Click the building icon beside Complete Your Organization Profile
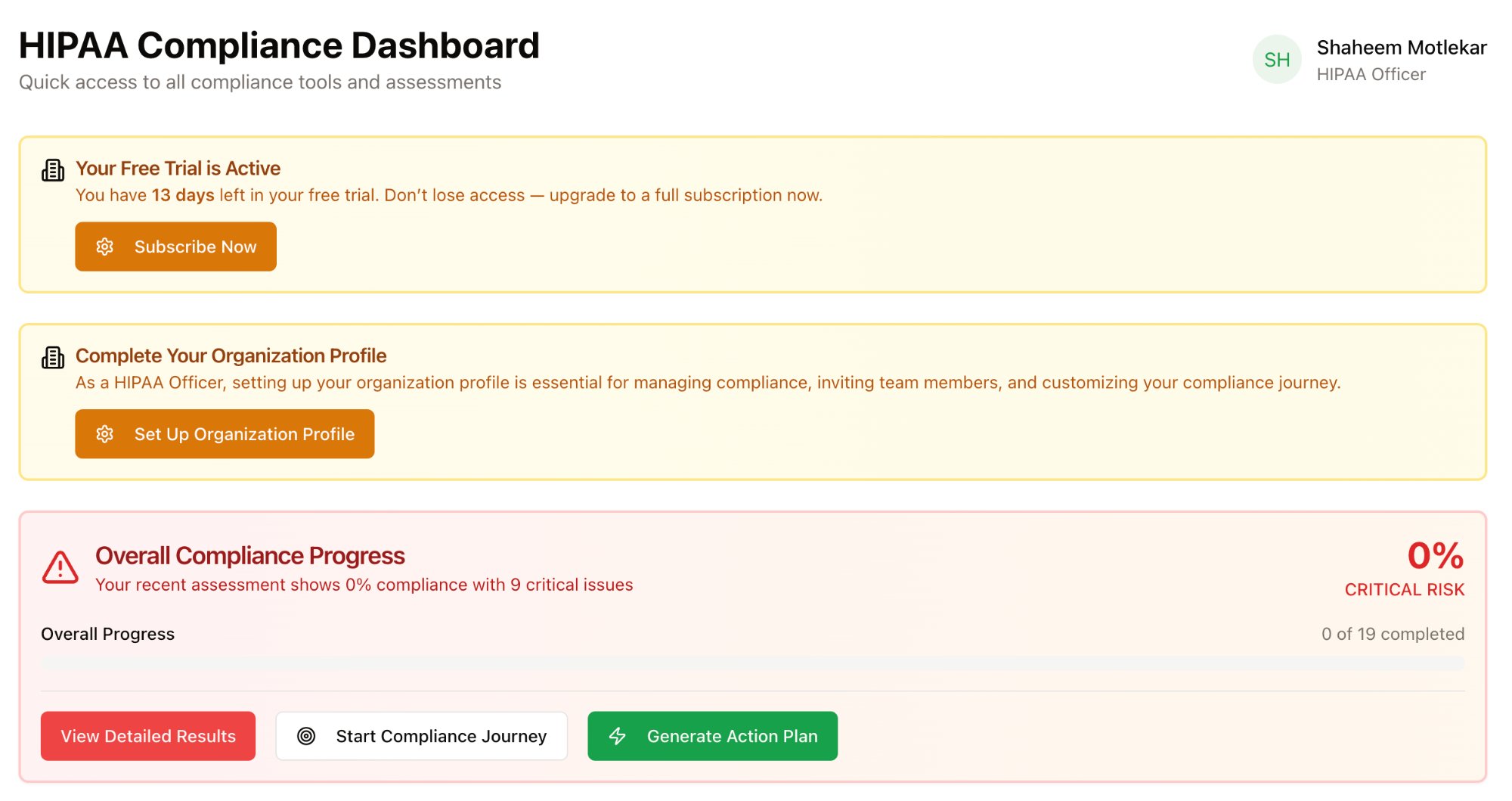Screen dimensions: 1512x801 click(x=52, y=357)
